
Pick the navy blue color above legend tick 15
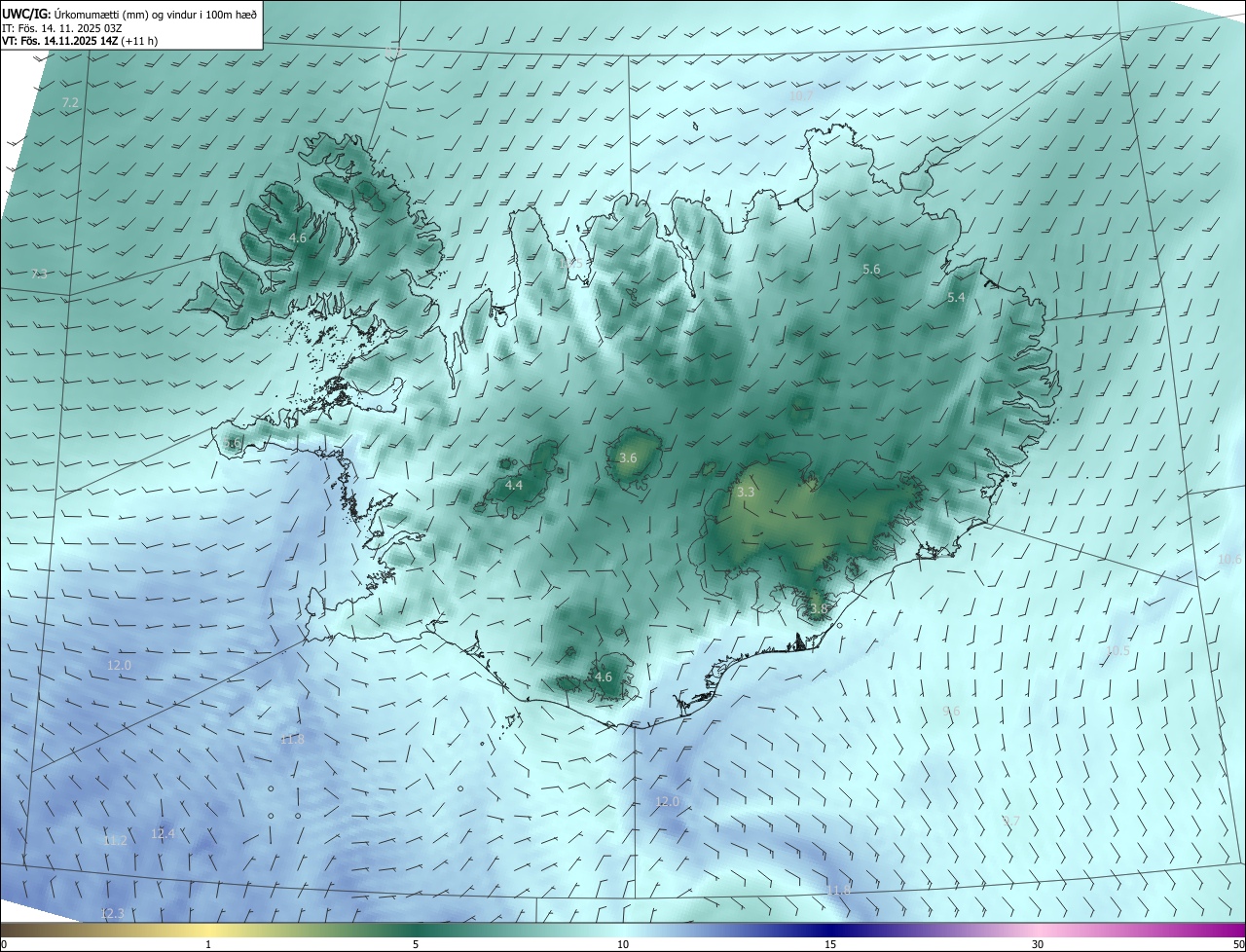(830, 930)
